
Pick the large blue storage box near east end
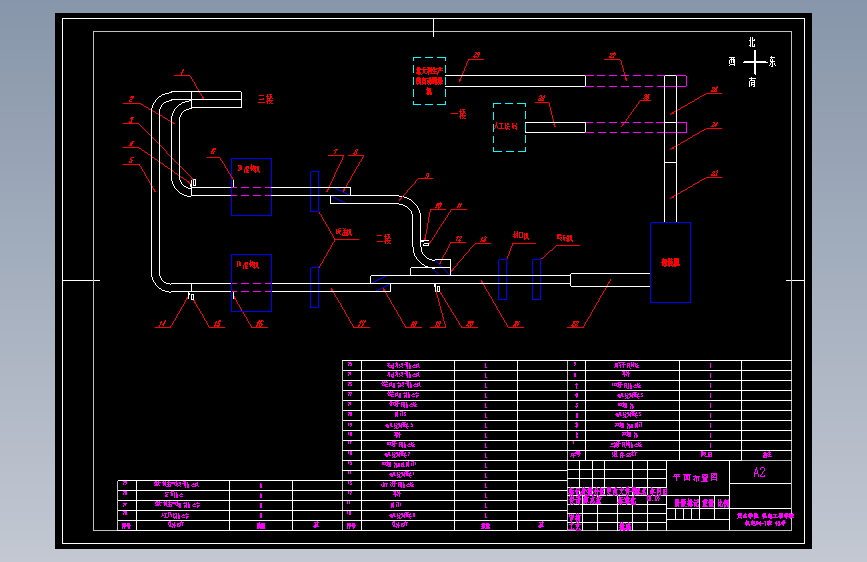[670, 262]
